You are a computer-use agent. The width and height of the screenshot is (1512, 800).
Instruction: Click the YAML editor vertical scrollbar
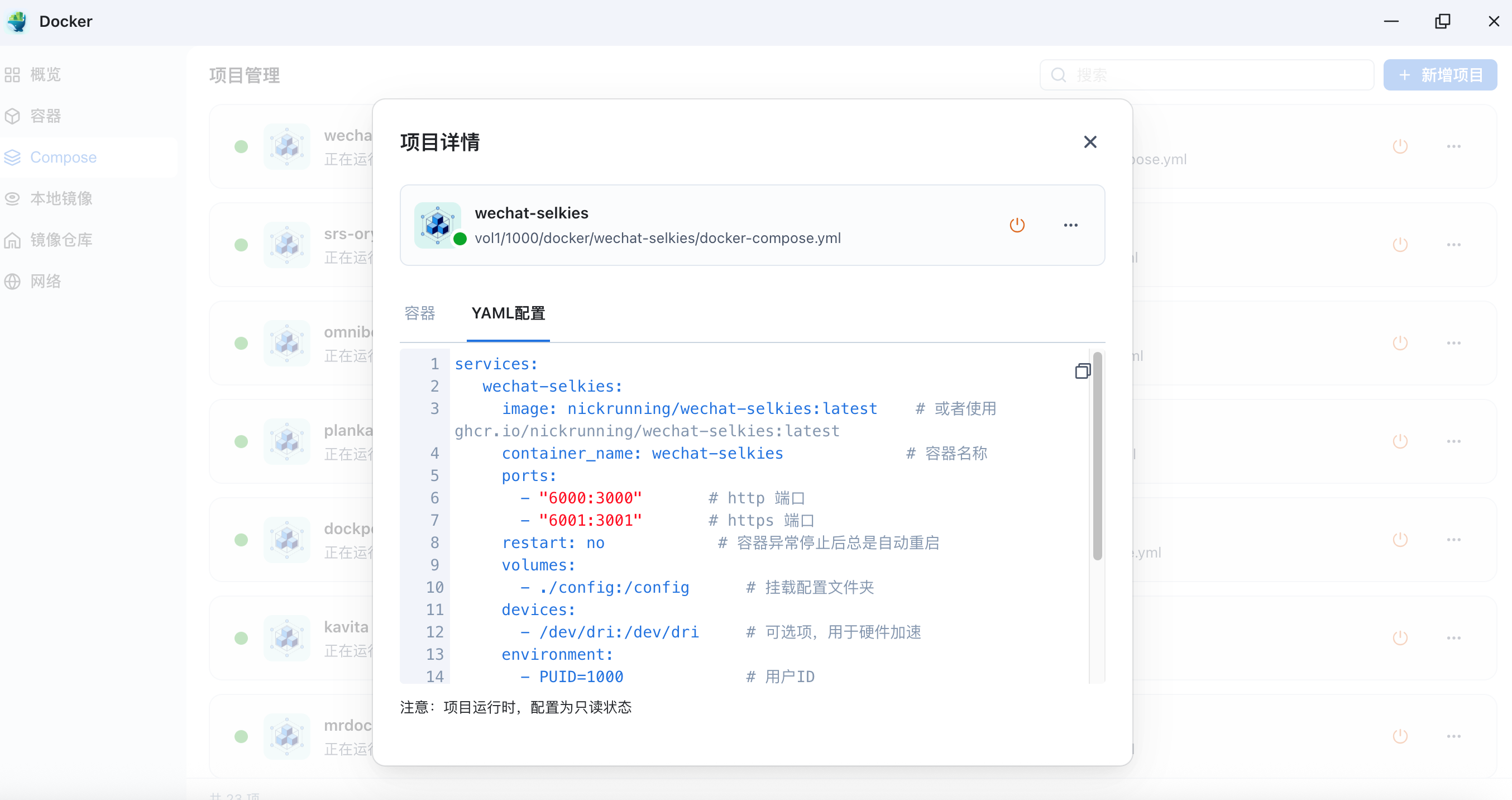point(1097,456)
